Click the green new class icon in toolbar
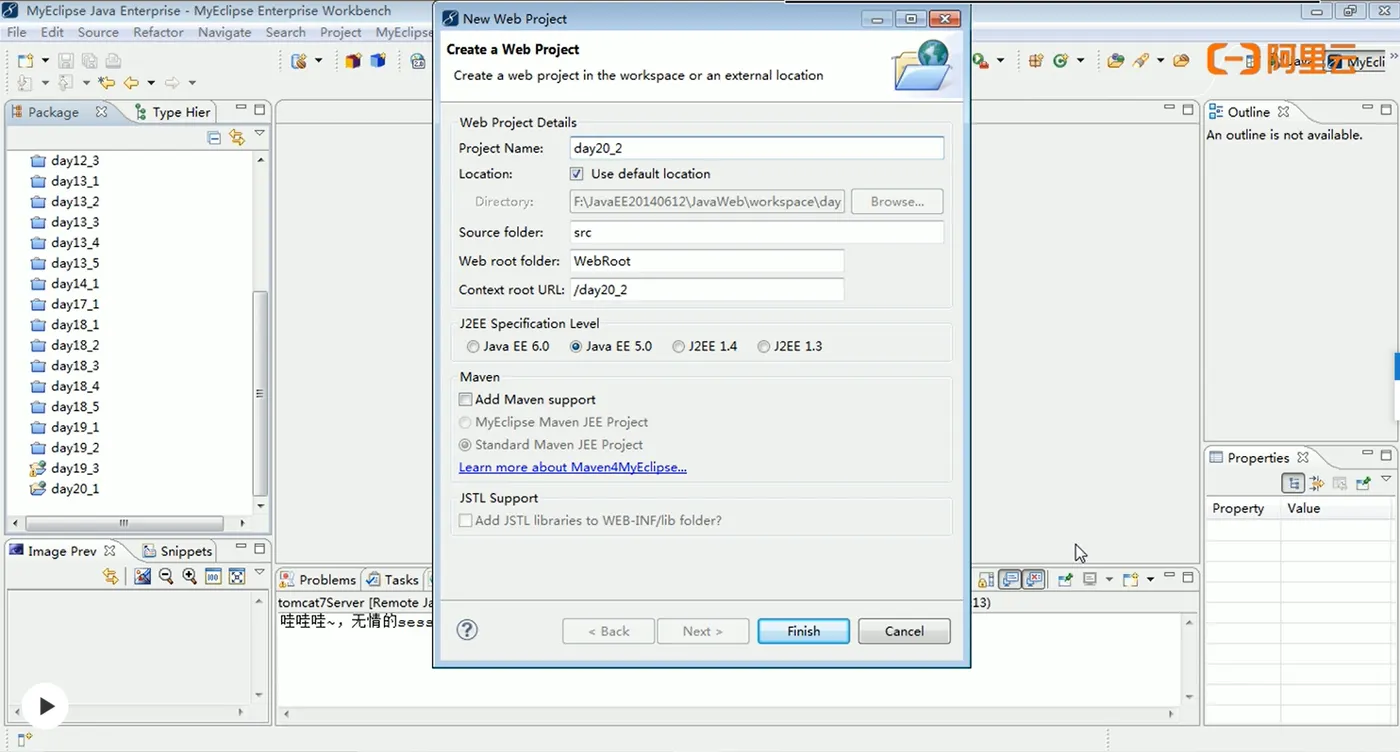This screenshot has width=1400, height=752. tap(1061, 61)
